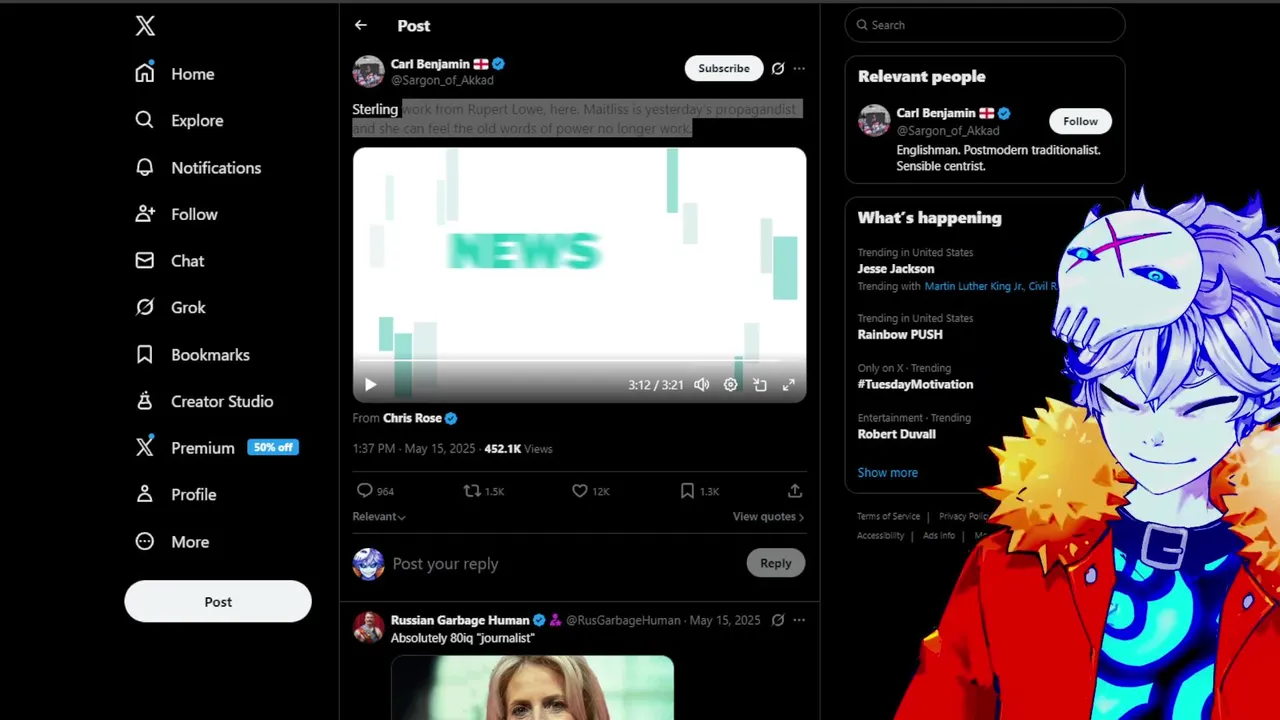Image resolution: width=1280 pixels, height=720 pixels.
Task: Click the Search input field
Action: click(985, 25)
